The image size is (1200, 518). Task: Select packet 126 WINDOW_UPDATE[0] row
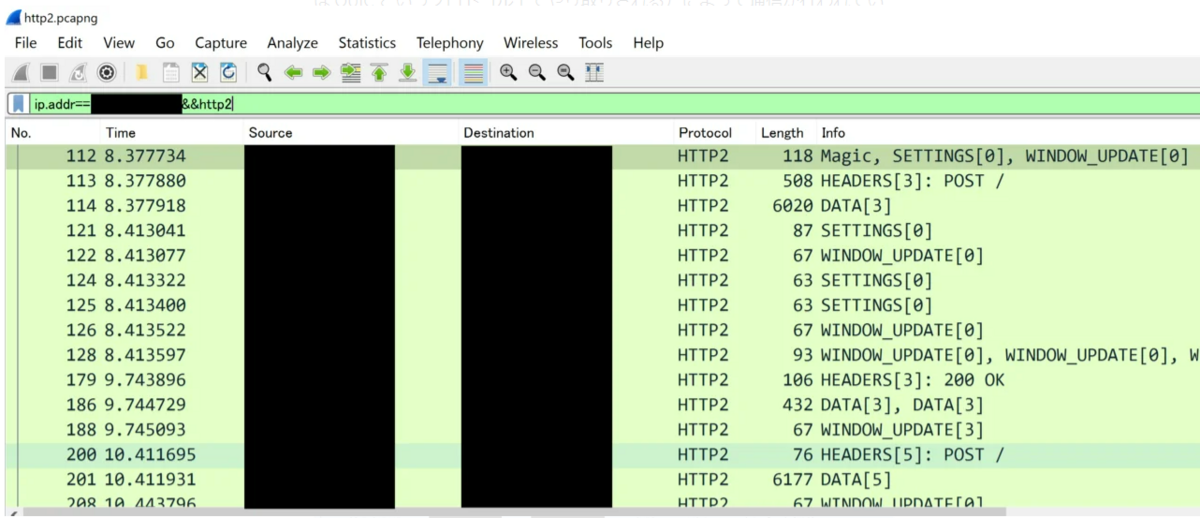[602, 330]
